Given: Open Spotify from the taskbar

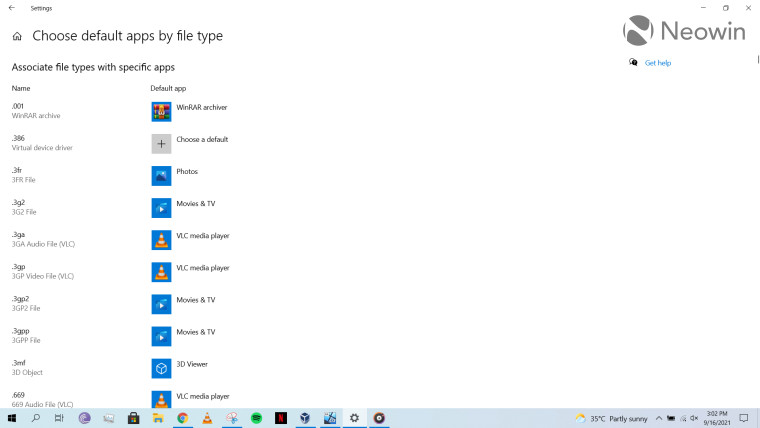Looking at the screenshot, I should coord(256,418).
